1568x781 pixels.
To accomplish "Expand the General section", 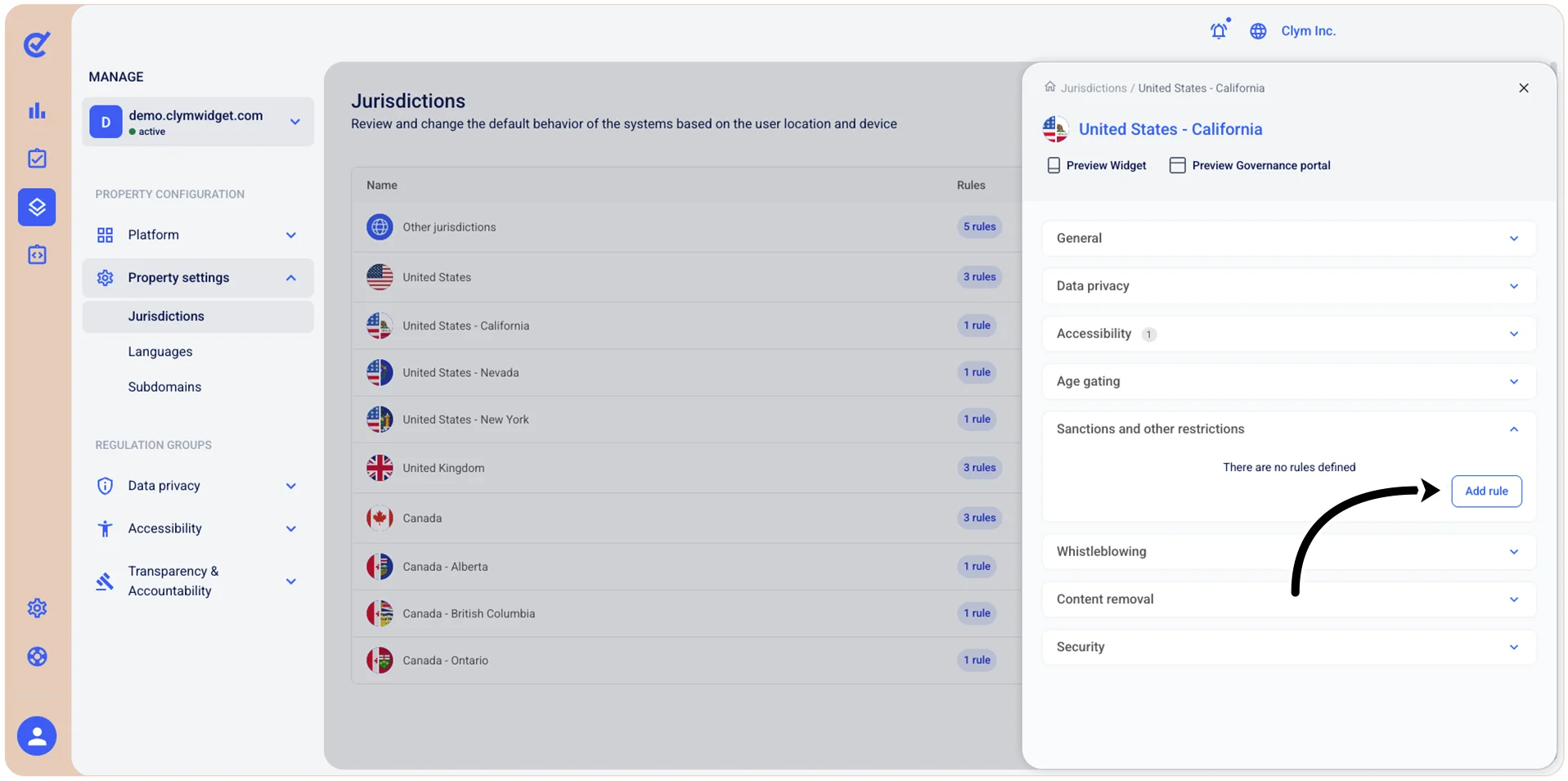I will click(x=1288, y=238).
